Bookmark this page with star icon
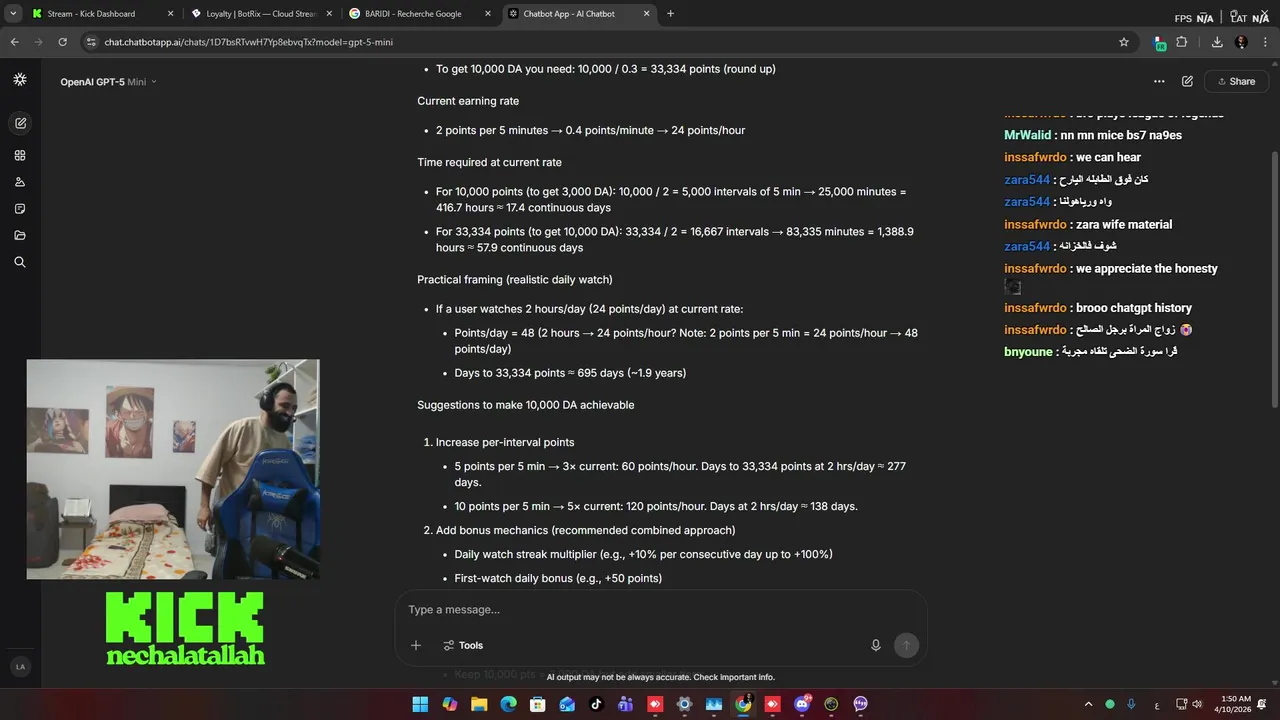Viewport: 1280px width, 720px height. point(1124,42)
